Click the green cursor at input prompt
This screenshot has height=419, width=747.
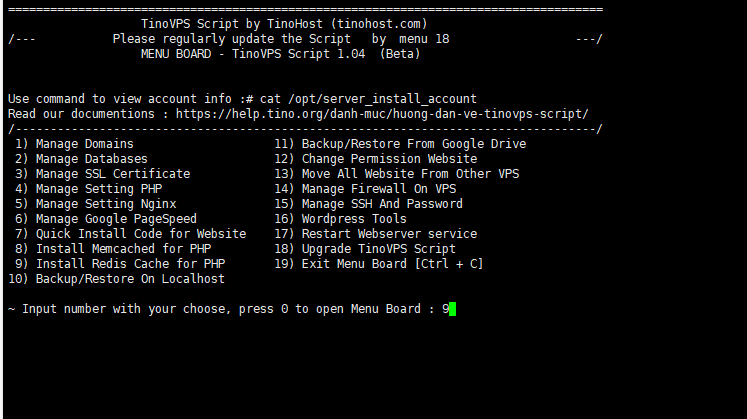(453, 309)
